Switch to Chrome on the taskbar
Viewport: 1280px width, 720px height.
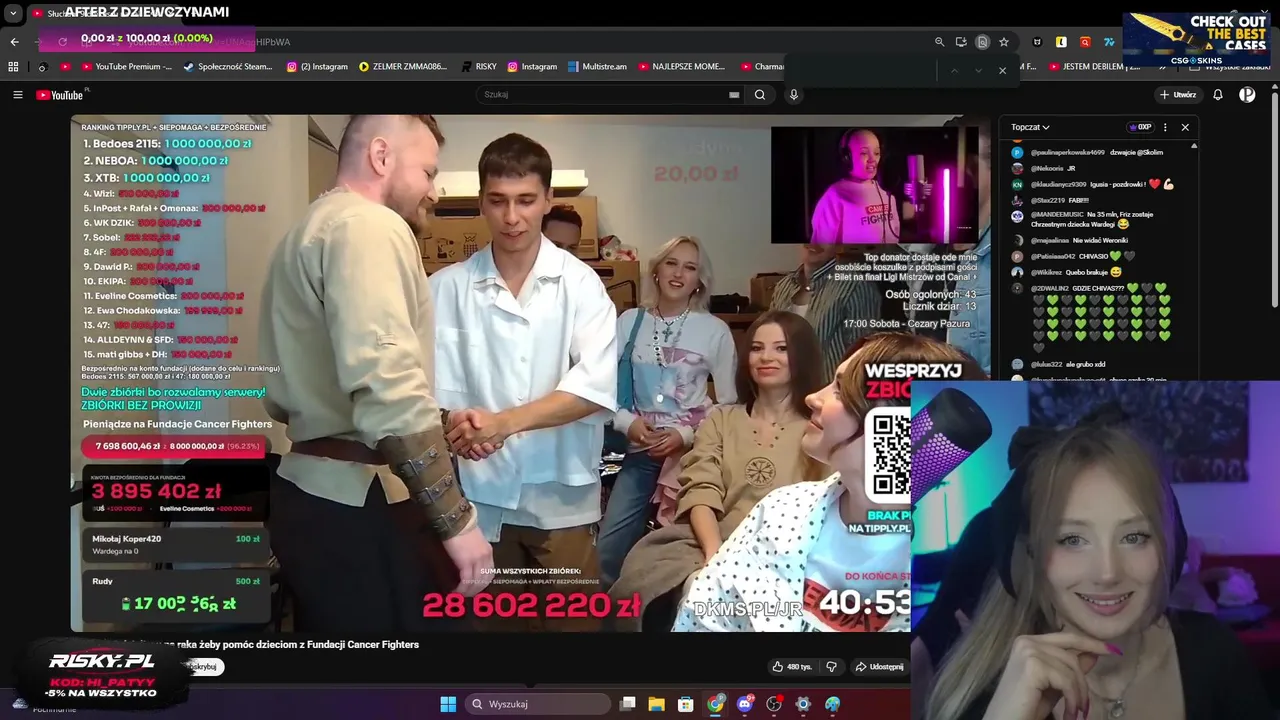click(715, 704)
